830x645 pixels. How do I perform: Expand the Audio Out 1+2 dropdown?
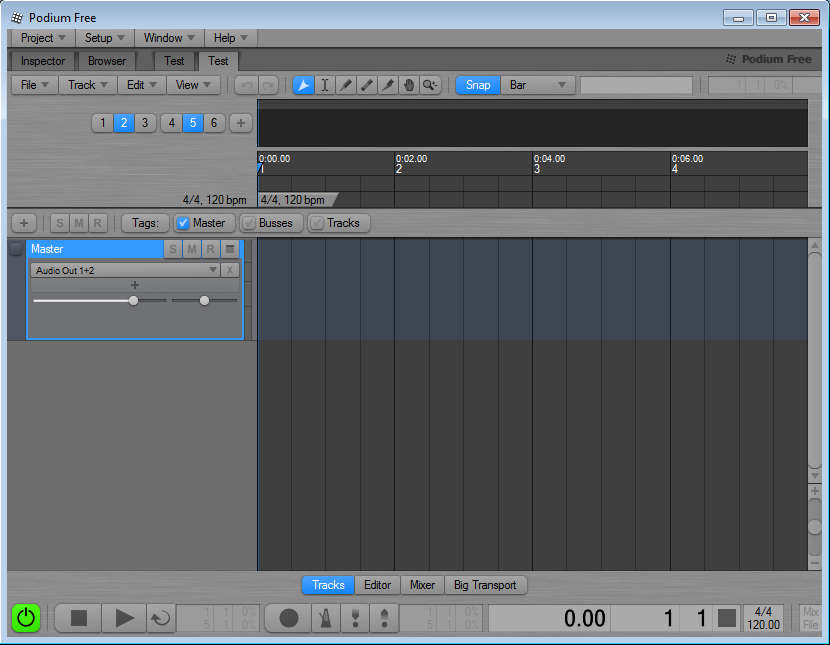[x=212, y=270]
